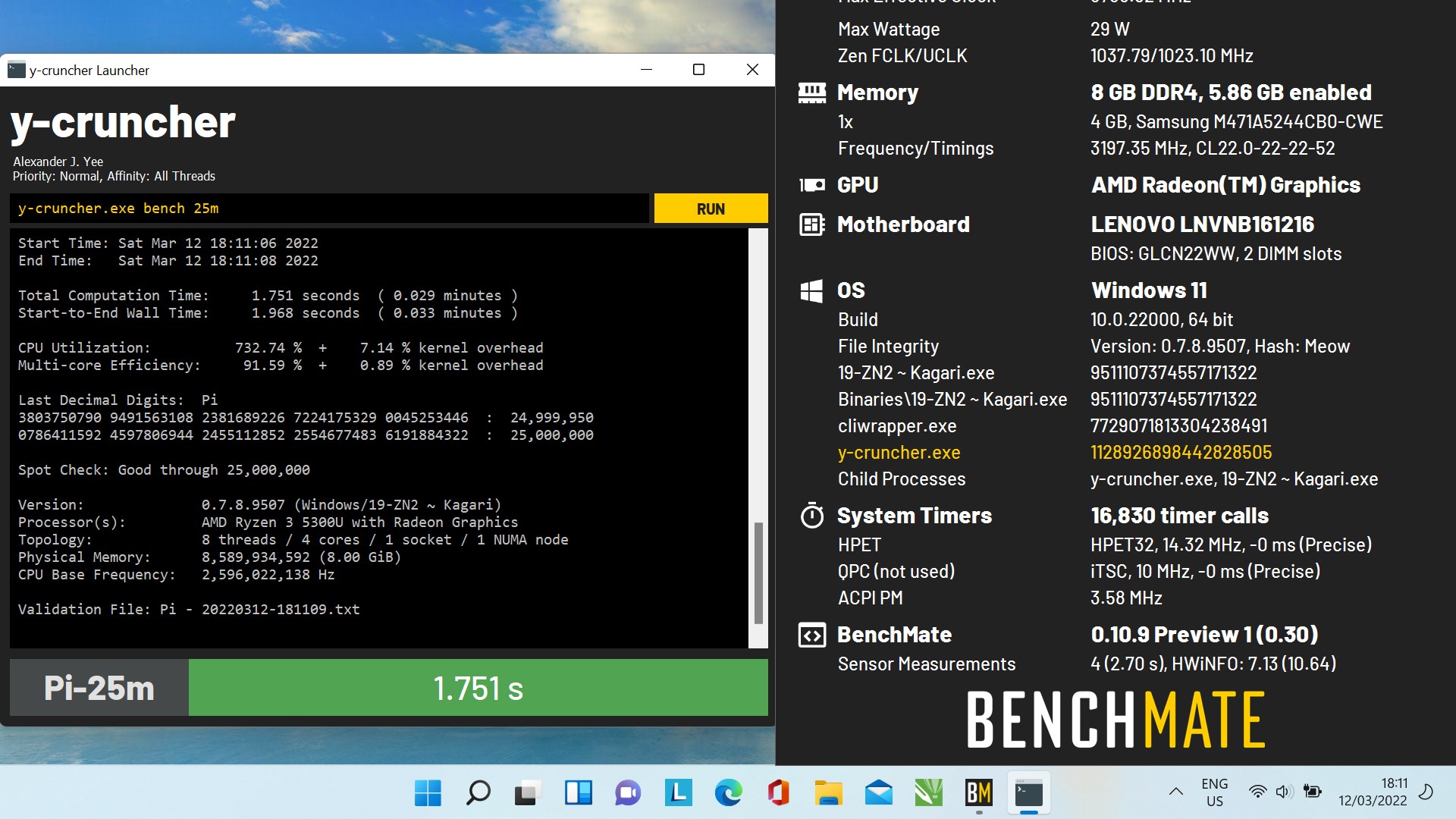Open the Windows Start menu

tap(428, 793)
